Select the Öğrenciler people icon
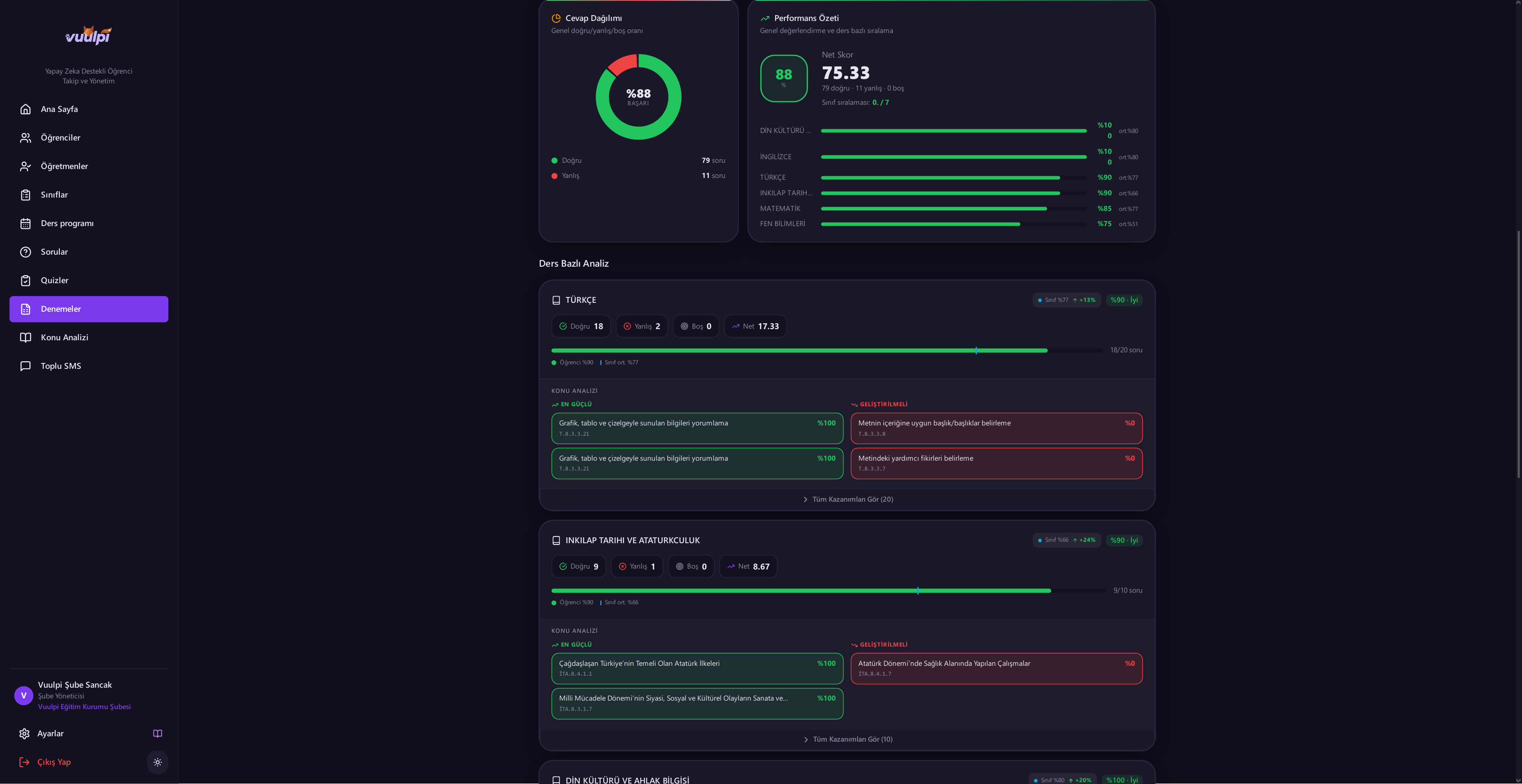 point(25,137)
